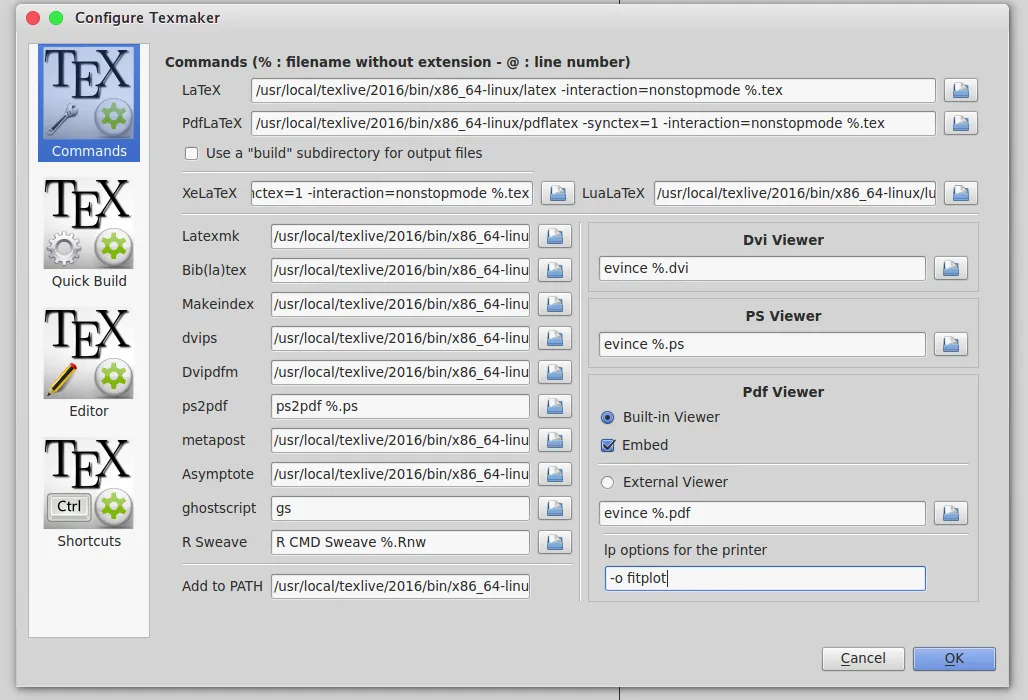
Task: Enable the "build" subdirectory option
Action: (191, 153)
